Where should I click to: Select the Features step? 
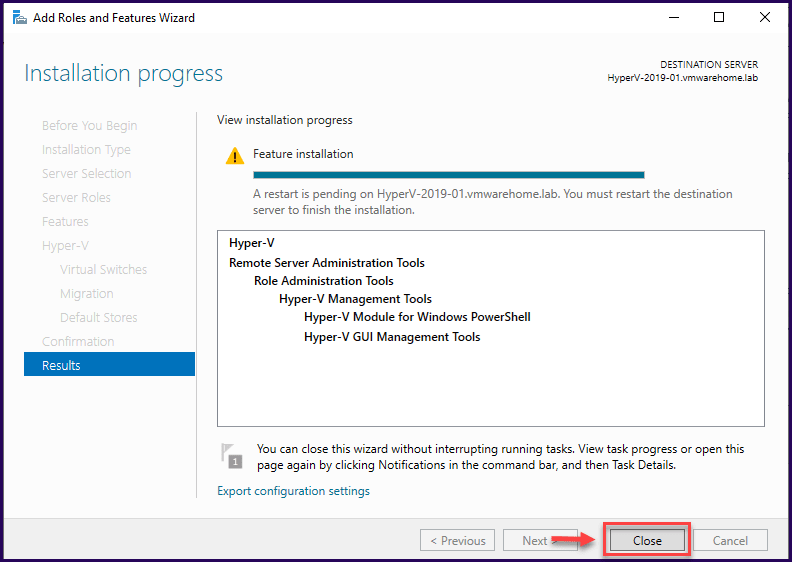[x=65, y=222]
